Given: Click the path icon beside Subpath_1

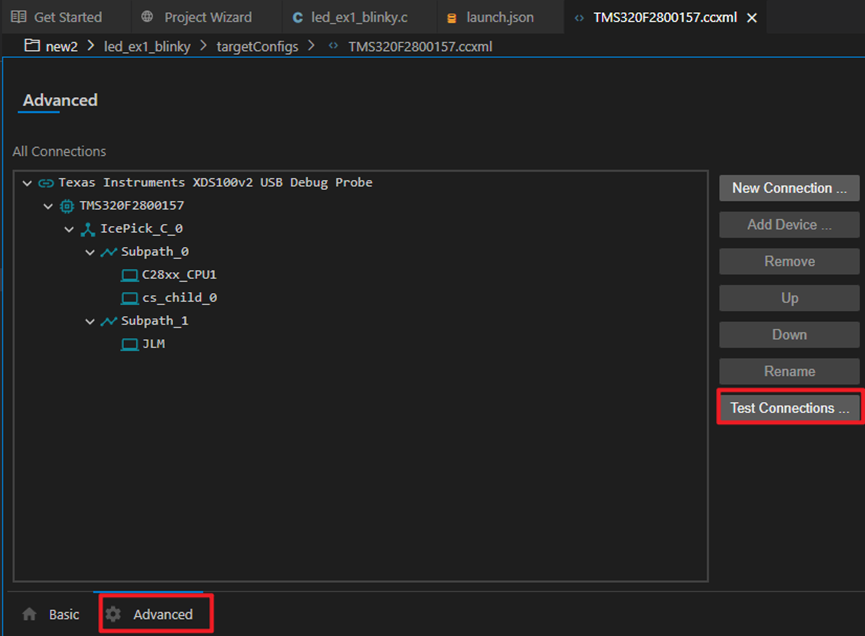Looking at the screenshot, I should pos(109,321).
